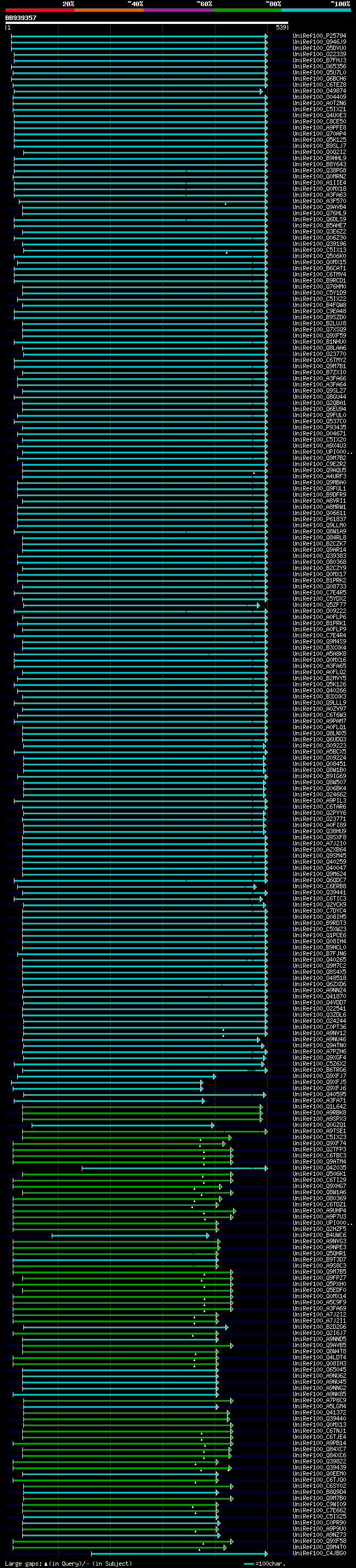The image size is (356, 1568).
Task: Select label UniRef100_B9RCD1
Action: 319,280
